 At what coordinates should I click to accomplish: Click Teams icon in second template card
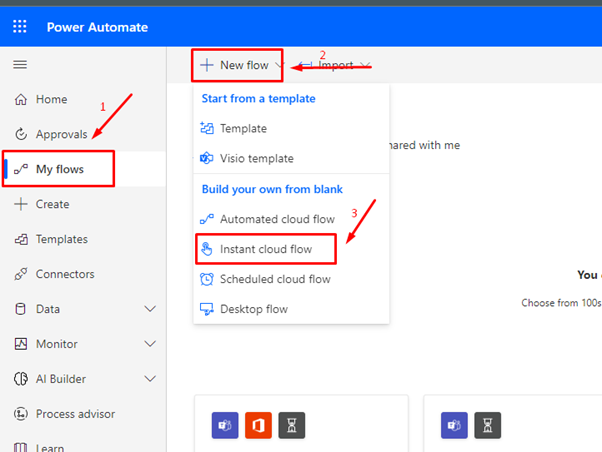tap(454, 426)
